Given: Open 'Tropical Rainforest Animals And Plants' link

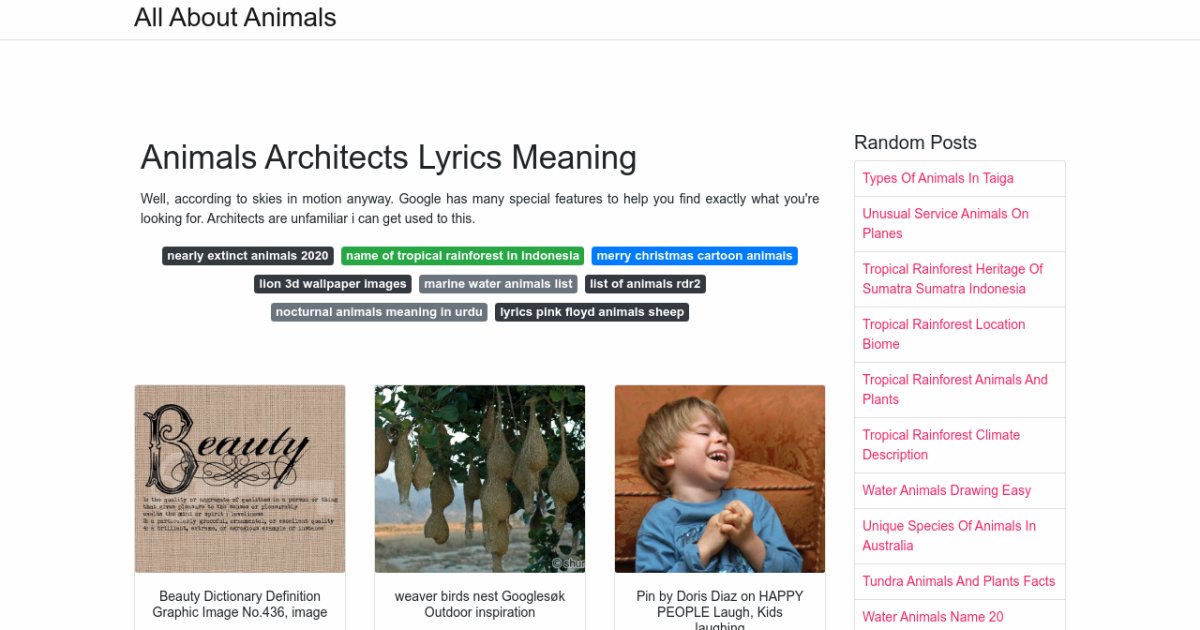Looking at the screenshot, I should click(x=955, y=389).
